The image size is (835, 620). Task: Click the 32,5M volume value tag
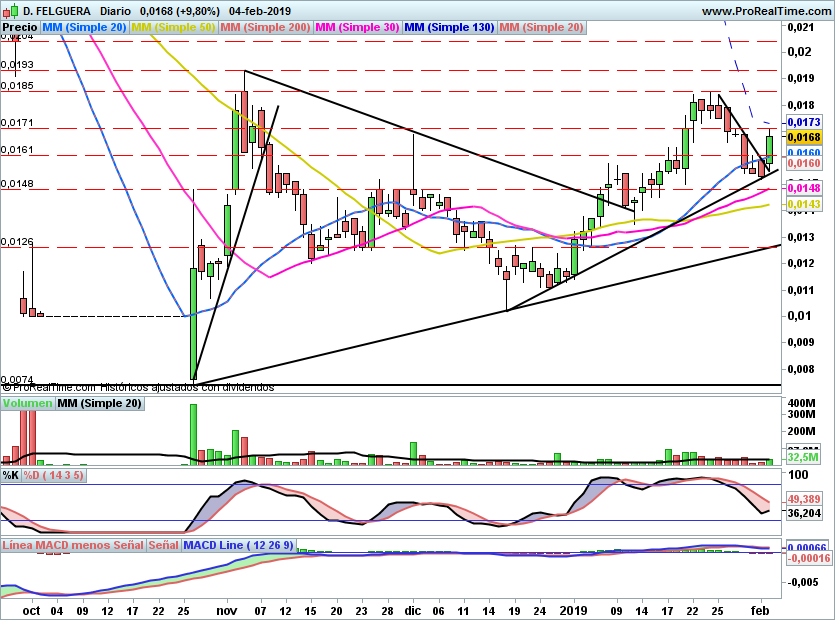(804, 456)
